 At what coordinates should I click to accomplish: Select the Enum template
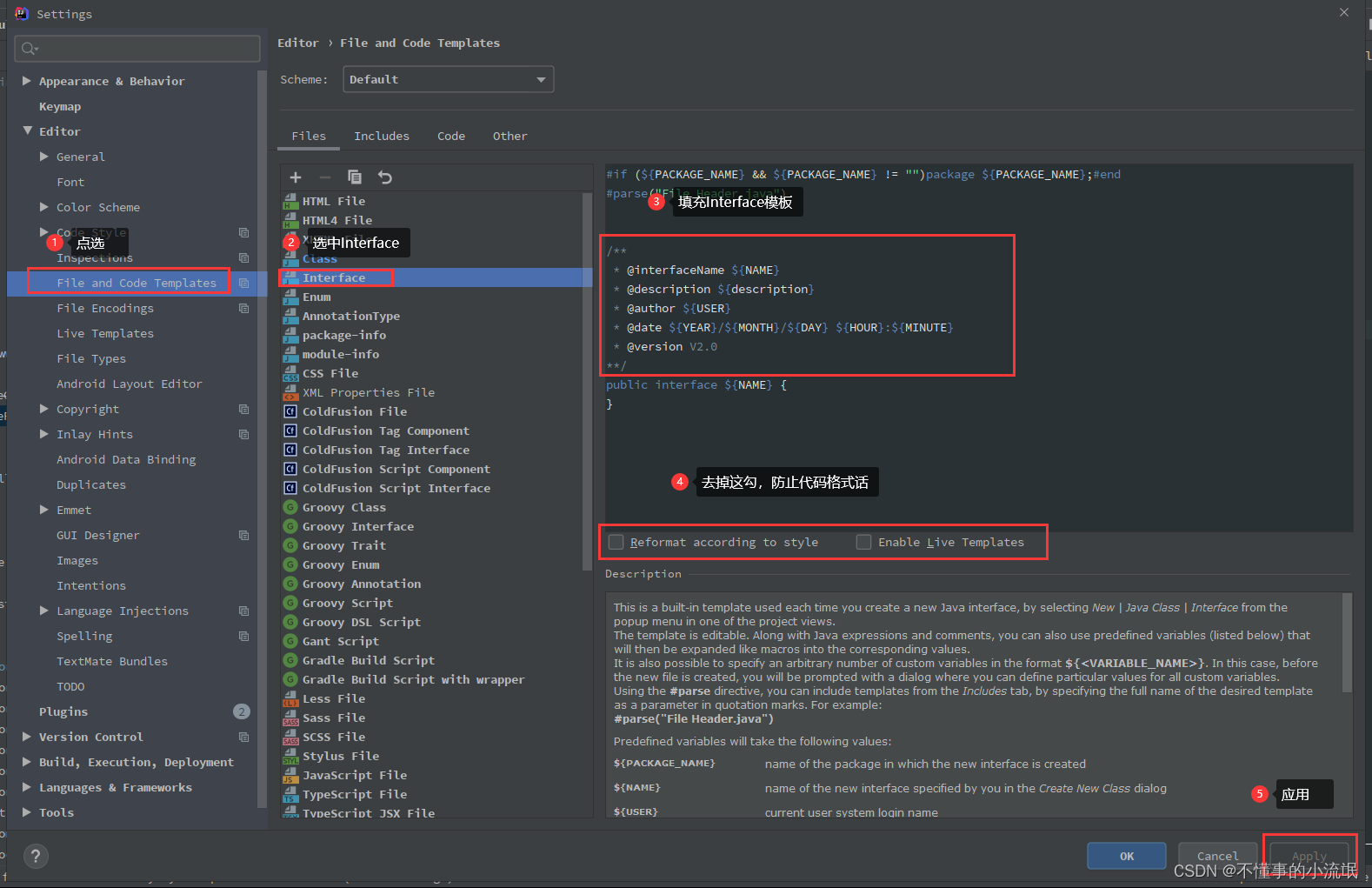(316, 297)
